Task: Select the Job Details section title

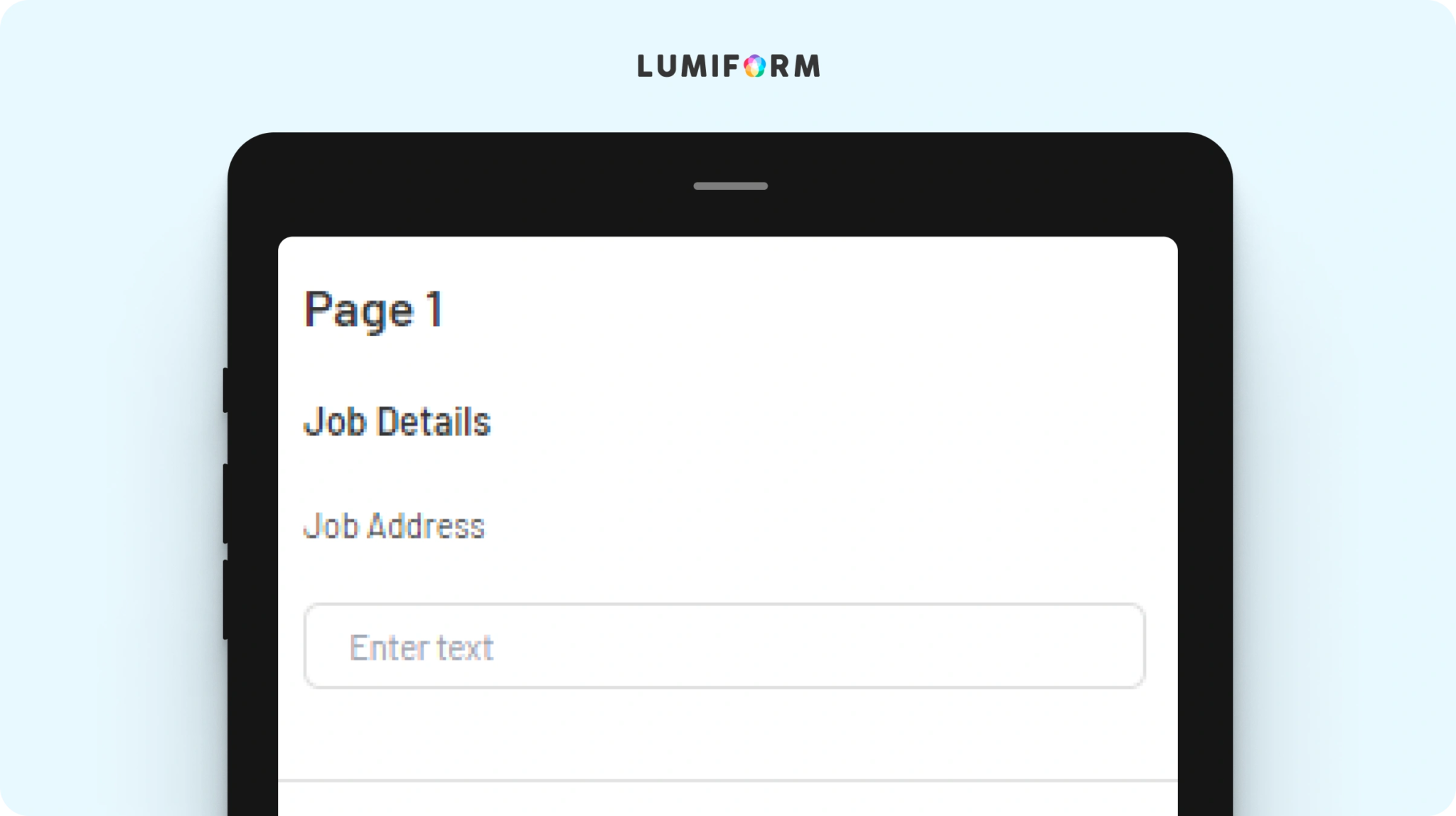Action: pos(397,422)
